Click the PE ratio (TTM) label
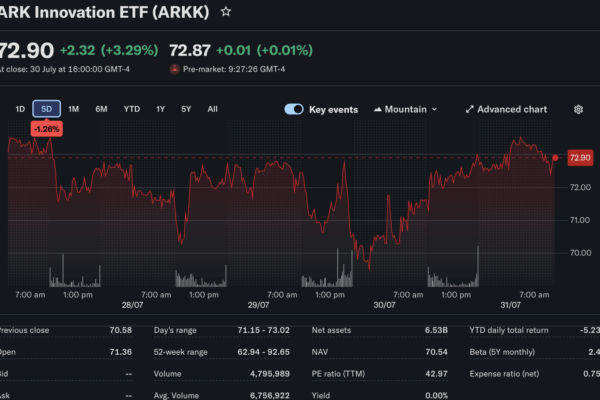600x400 pixels. click(338, 374)
